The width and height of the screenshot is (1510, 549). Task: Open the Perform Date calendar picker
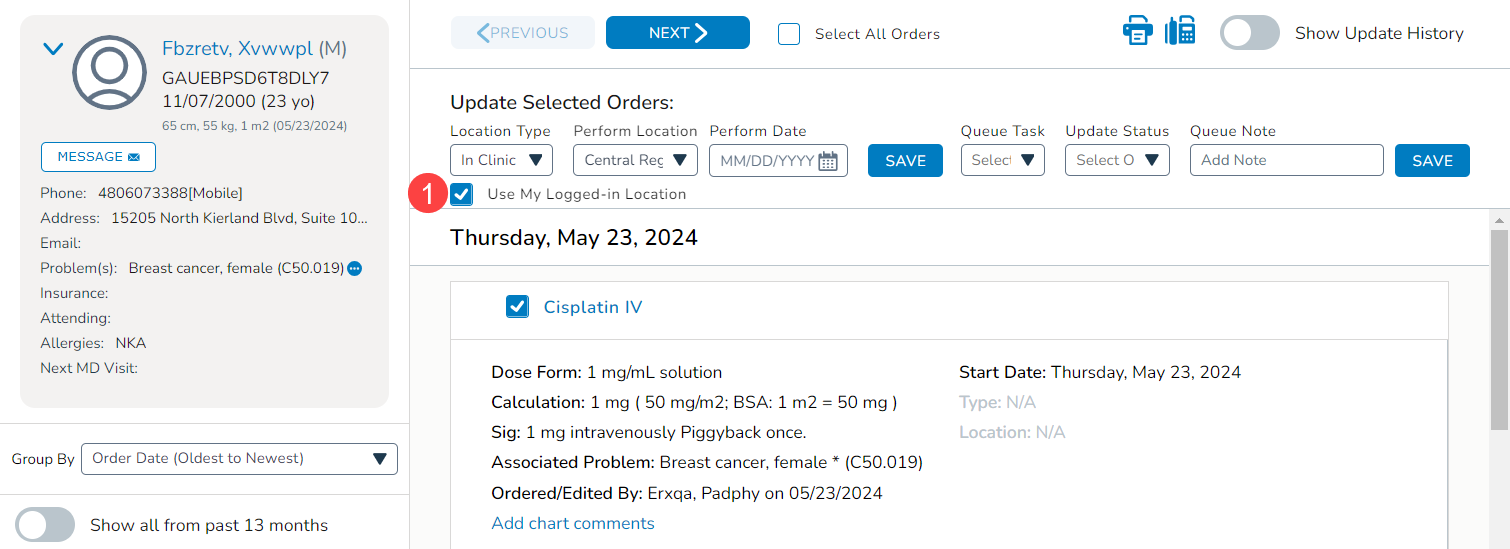coord(827,161)
